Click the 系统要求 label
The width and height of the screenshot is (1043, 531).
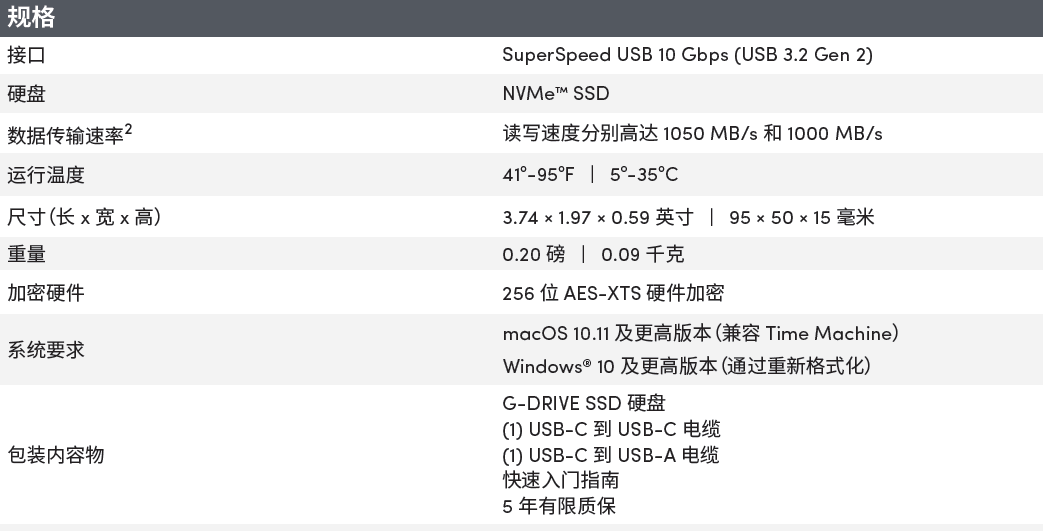point(46,350)
